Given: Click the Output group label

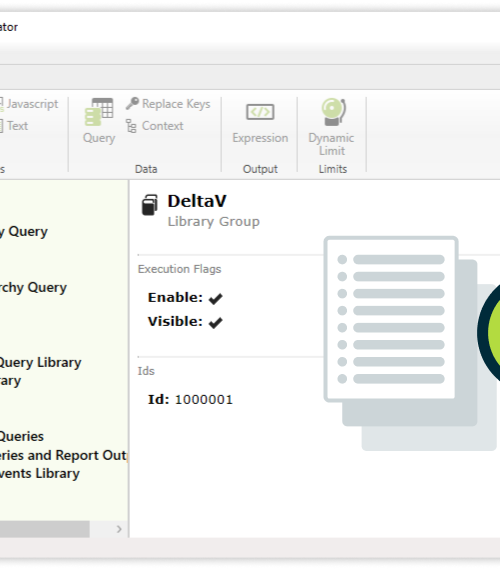Looking at the screenshot, I should 260,169.
